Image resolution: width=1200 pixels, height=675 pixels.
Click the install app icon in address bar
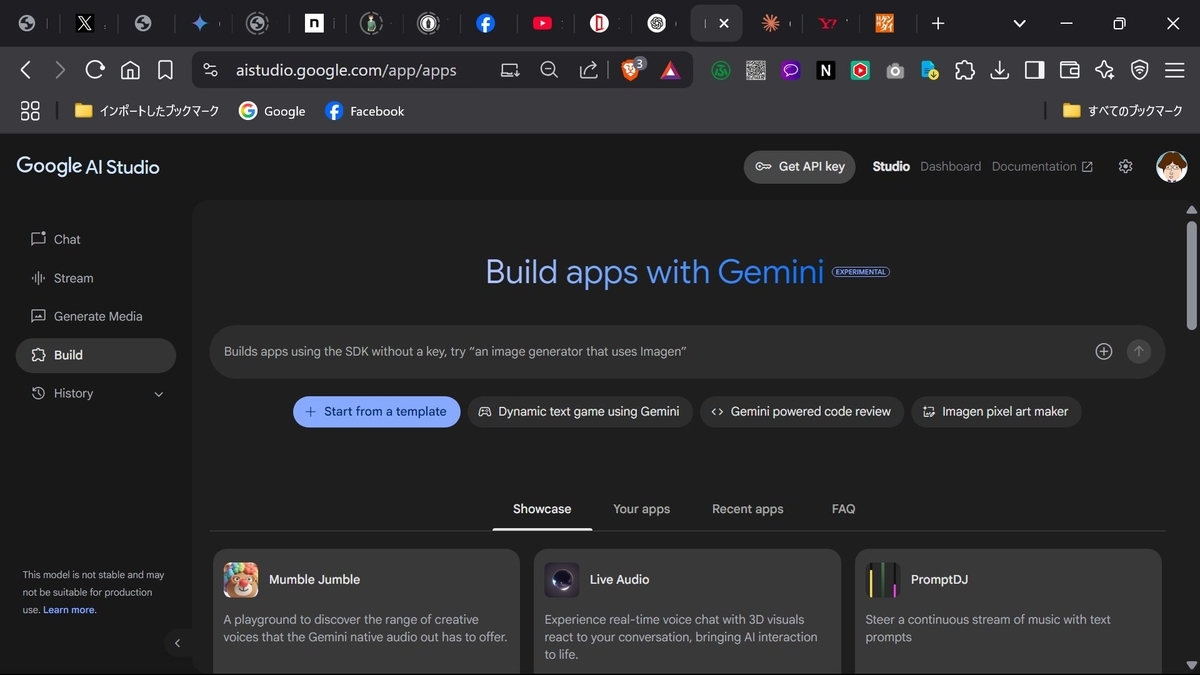510,70
